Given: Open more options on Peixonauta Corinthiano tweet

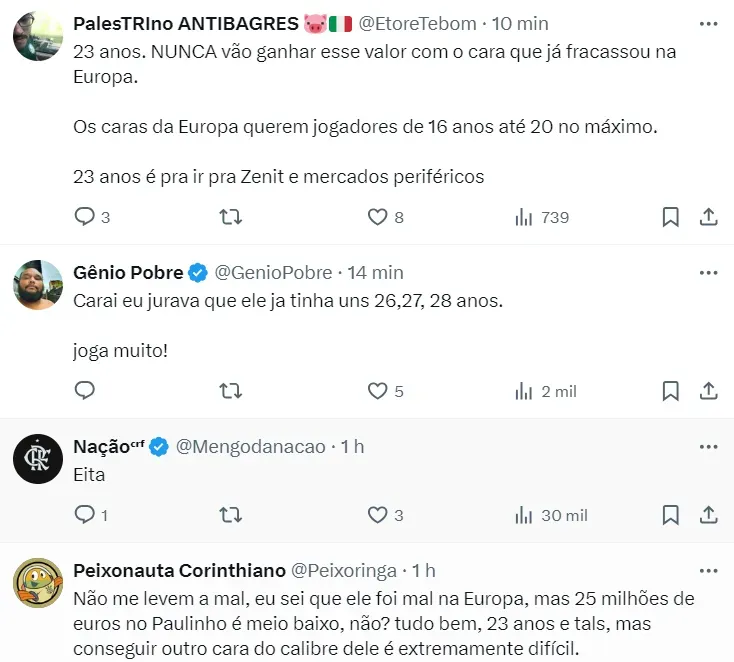Looking at the screenshot, I should click(708, 570).
